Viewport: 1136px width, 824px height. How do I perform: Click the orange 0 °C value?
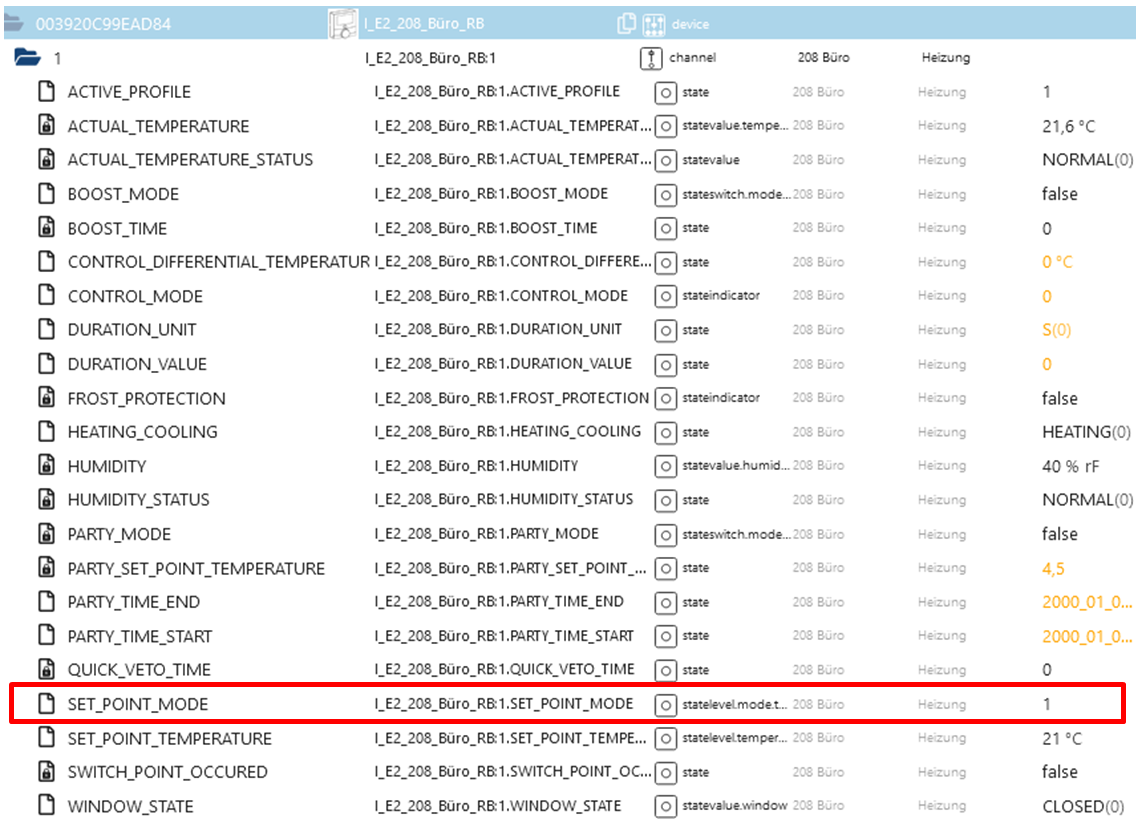coord(1058,262)
